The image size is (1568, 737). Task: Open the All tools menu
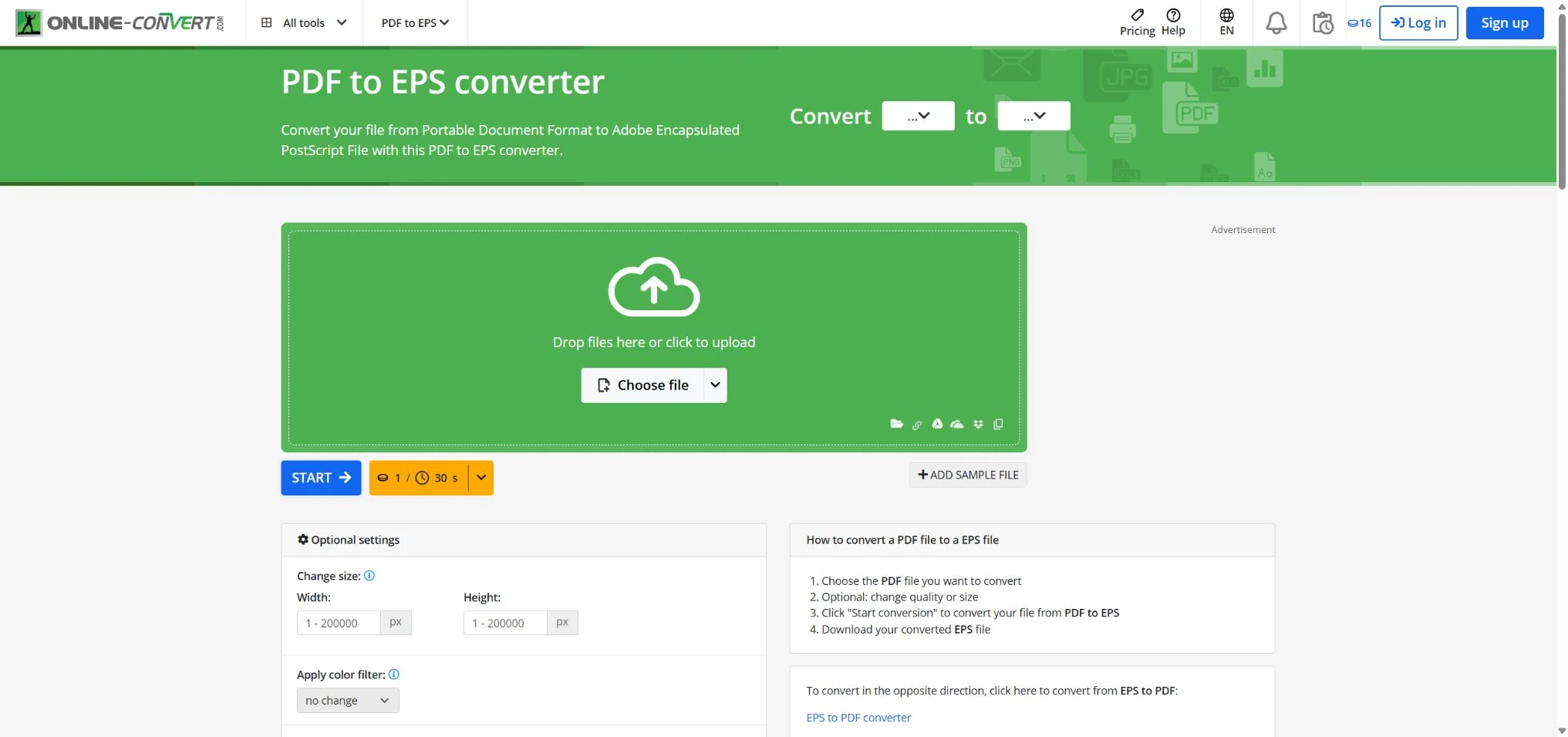click(304, 22)
